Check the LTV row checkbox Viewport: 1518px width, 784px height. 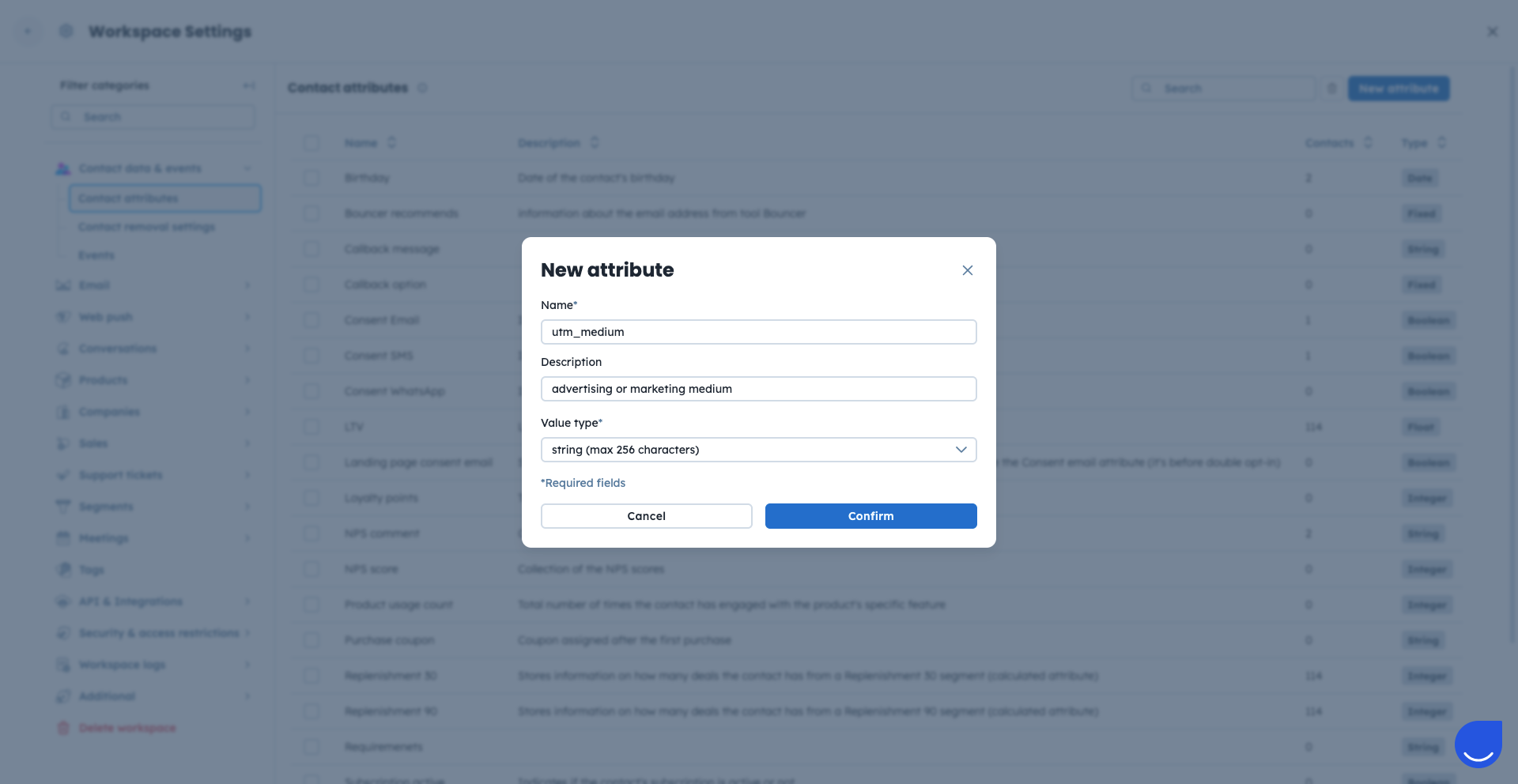(x=312, y=427)
